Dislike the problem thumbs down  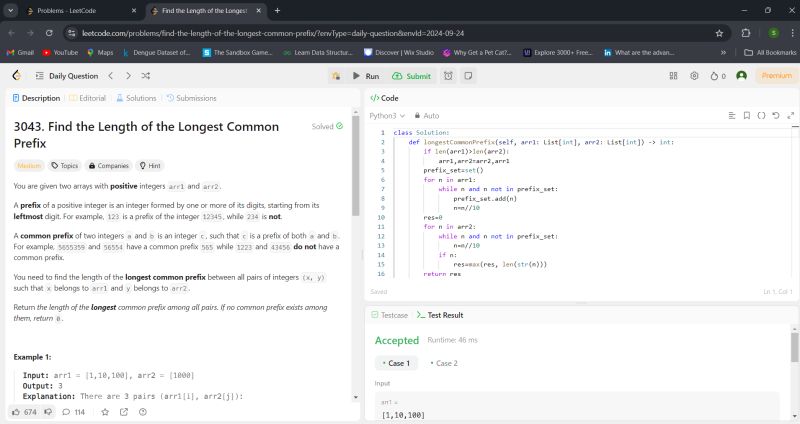point(48,412)
